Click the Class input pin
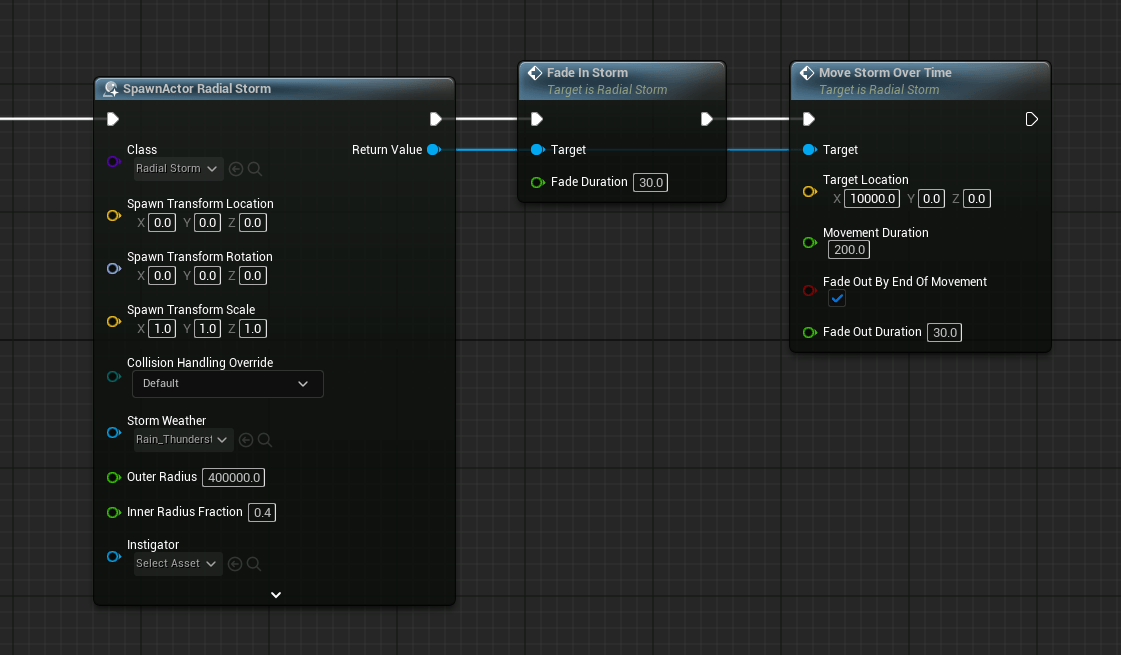 point(114,161)
